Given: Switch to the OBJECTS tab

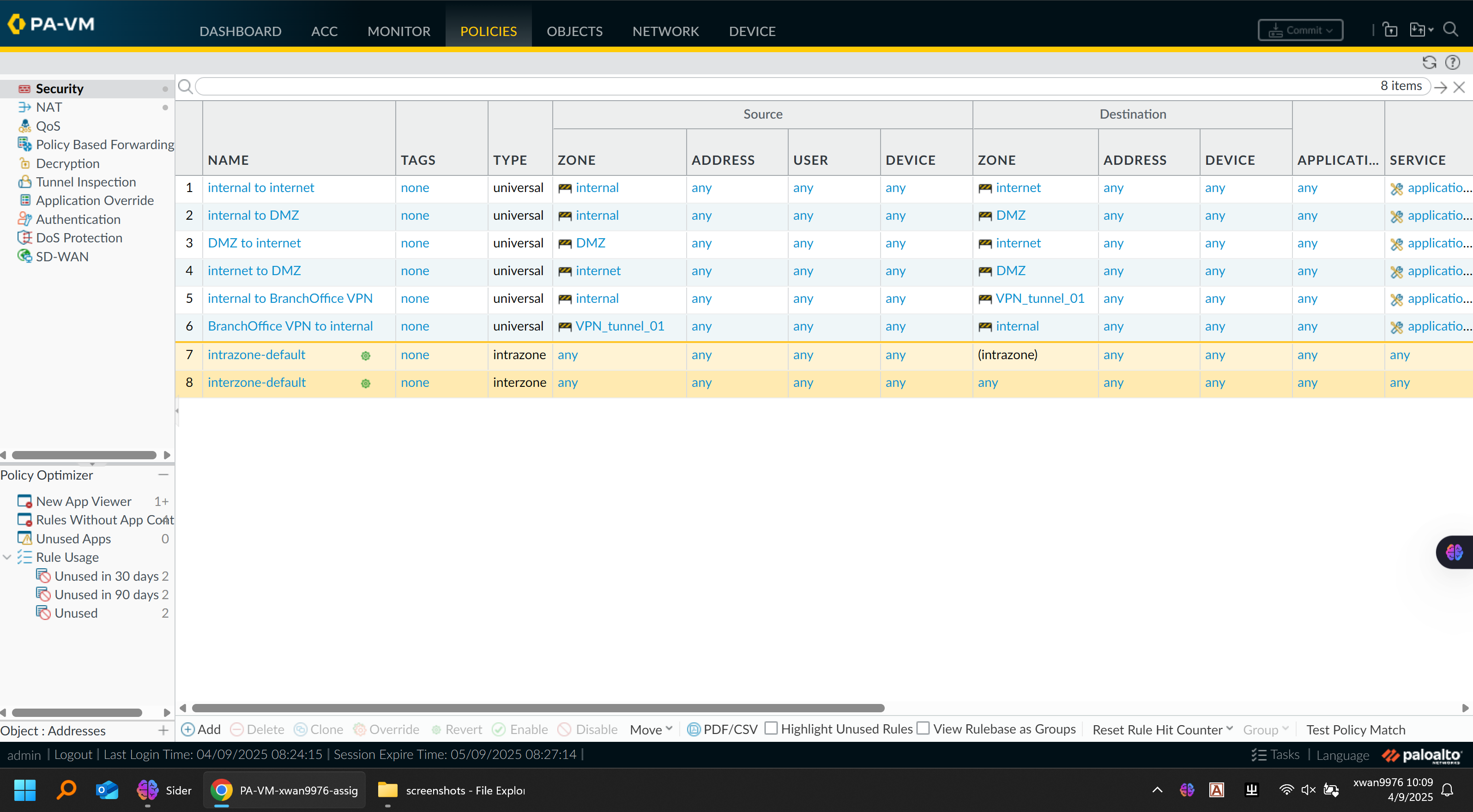Looking at the screenshot, I should (574, 31).
